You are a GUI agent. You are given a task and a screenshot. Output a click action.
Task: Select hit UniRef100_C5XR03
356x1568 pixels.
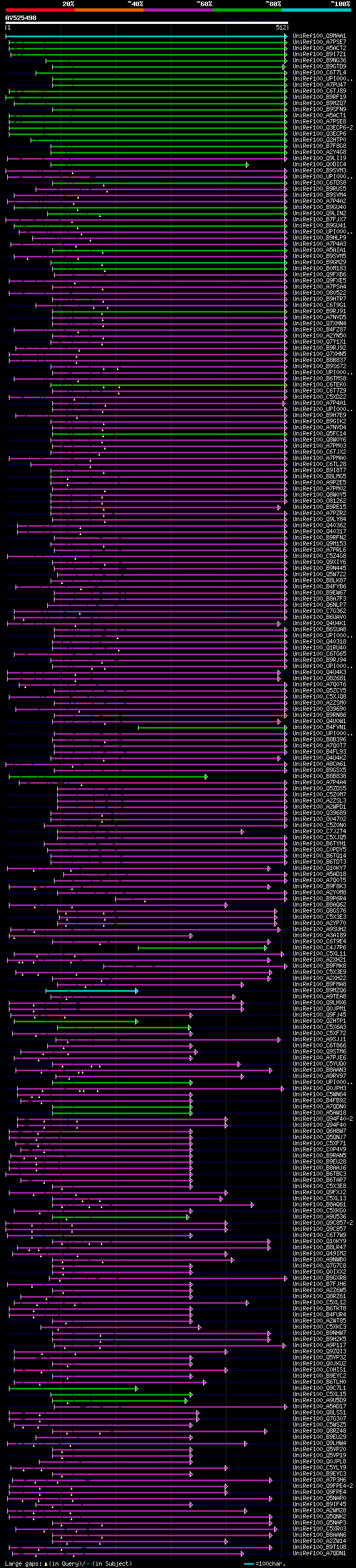(319, 1529)
